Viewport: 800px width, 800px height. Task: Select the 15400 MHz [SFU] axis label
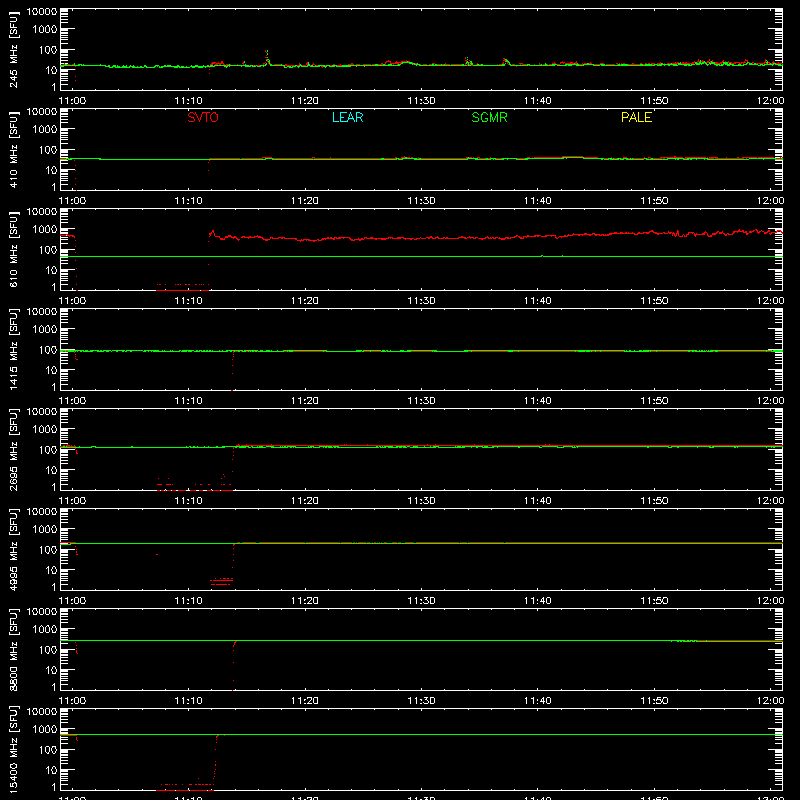[x=13, y=749]
